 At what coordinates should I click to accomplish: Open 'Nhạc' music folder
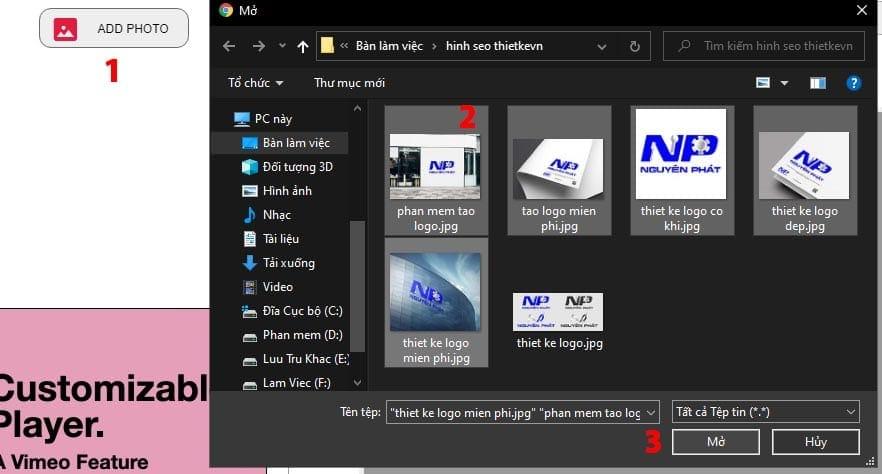click(267, 215)
